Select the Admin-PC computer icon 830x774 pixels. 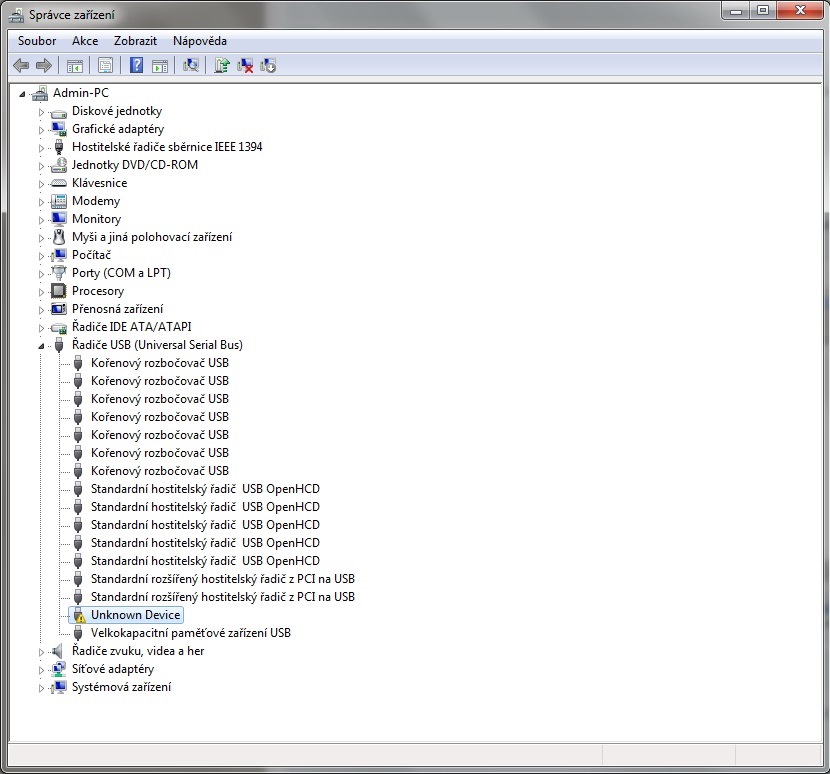(x=40, y=94)
